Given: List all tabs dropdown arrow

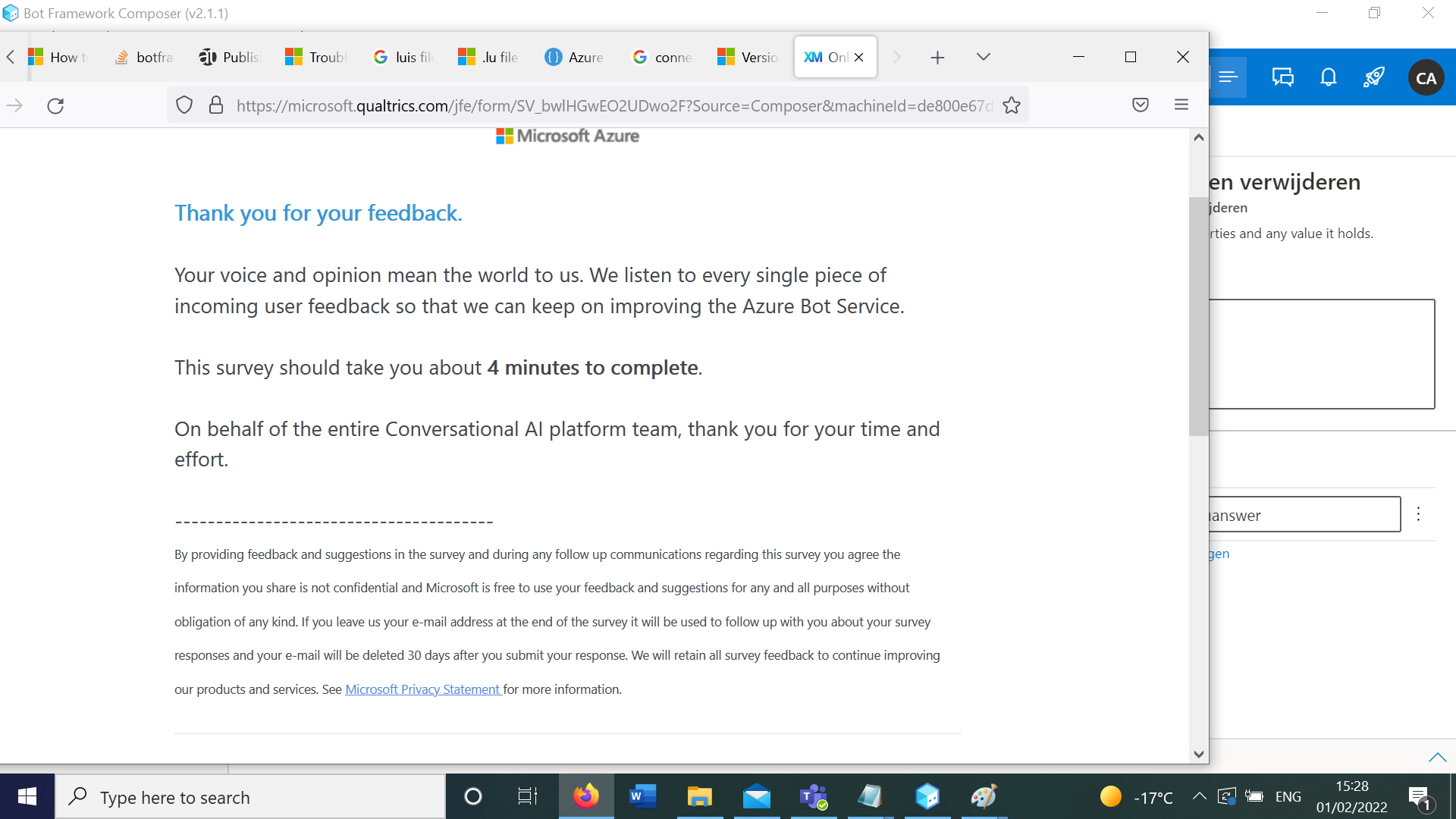Looking at the screenshot, I should point(984,57).
